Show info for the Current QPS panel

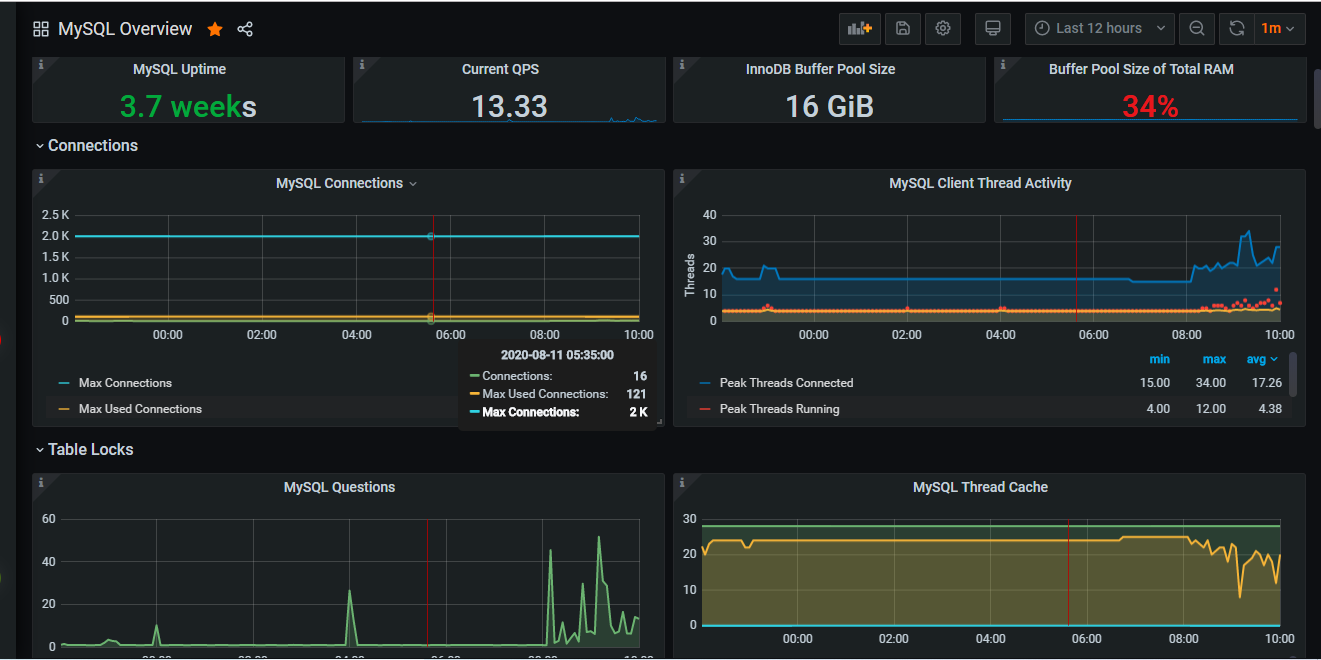(361, 64)
